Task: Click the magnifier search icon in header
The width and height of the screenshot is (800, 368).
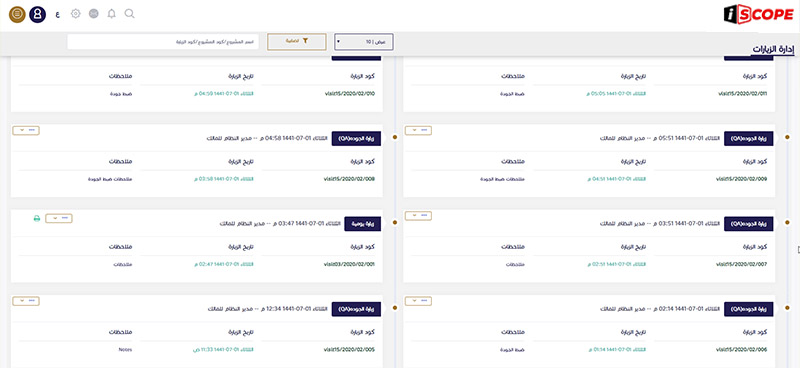Action: coord(130,14)
